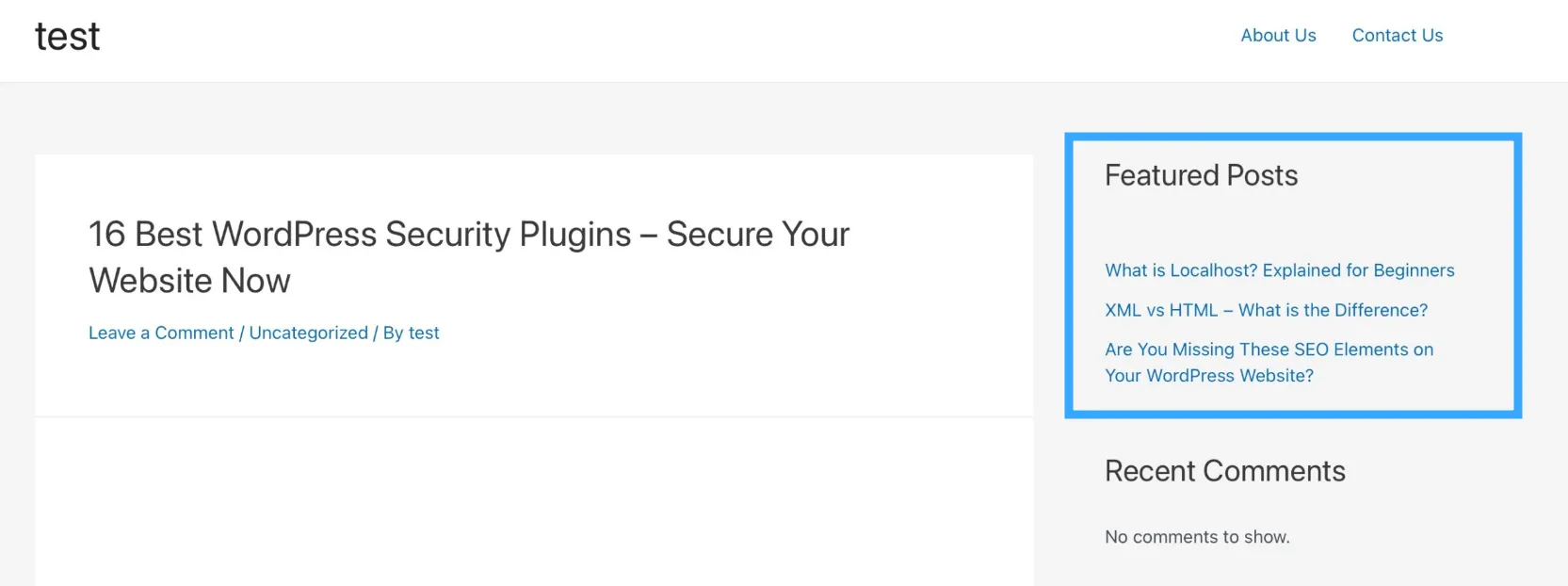The image size is (1568, 586).
Task: Open the Uncategorized category link
Action: [308, 333]
